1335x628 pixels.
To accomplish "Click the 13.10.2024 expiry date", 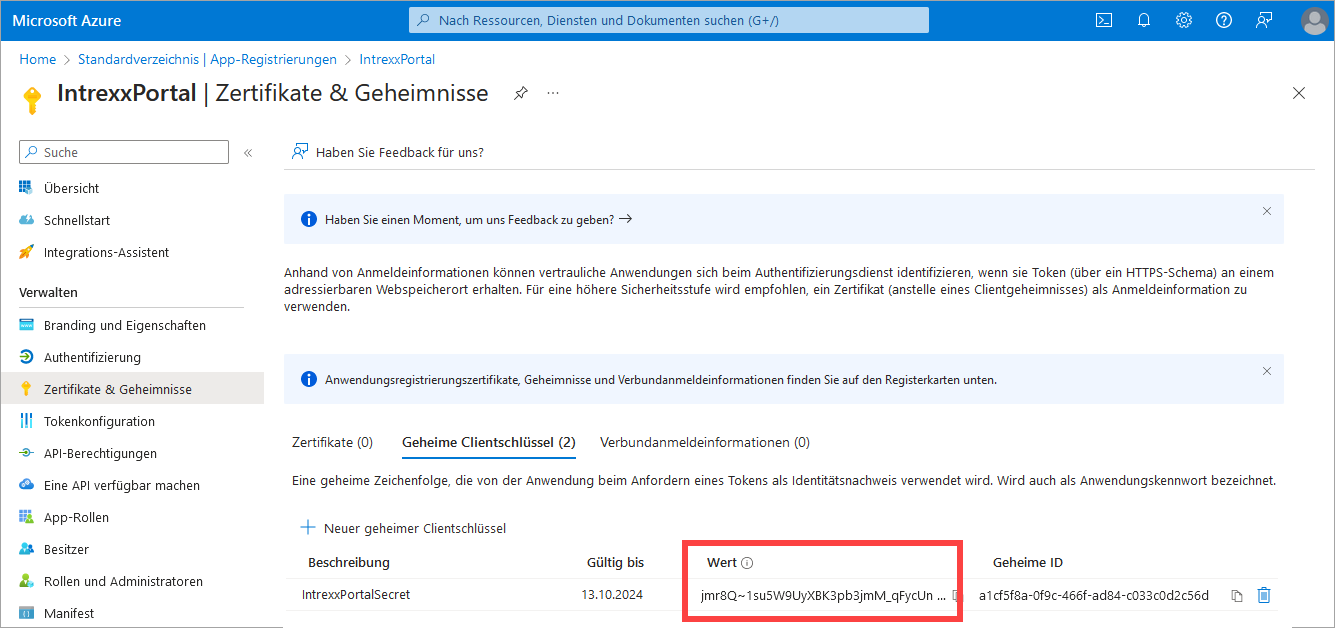I will (612, 595).
